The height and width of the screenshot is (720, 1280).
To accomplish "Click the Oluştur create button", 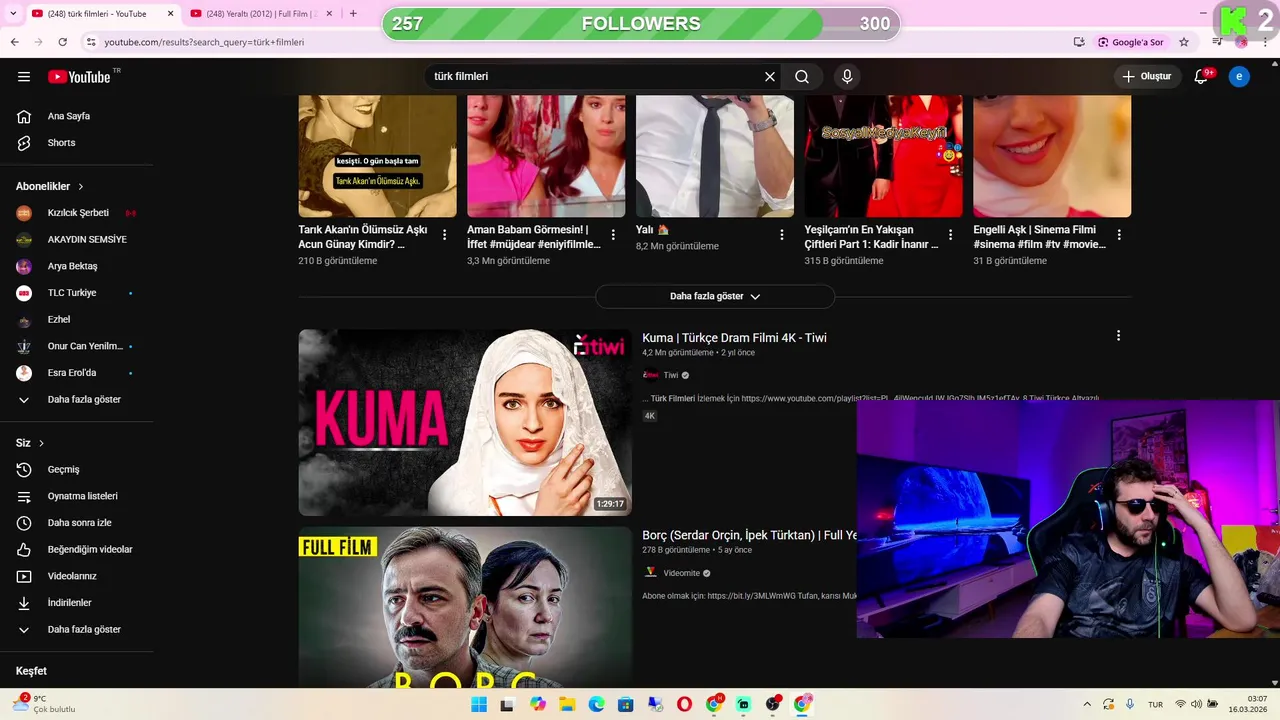I will (x=1147, y=77).
